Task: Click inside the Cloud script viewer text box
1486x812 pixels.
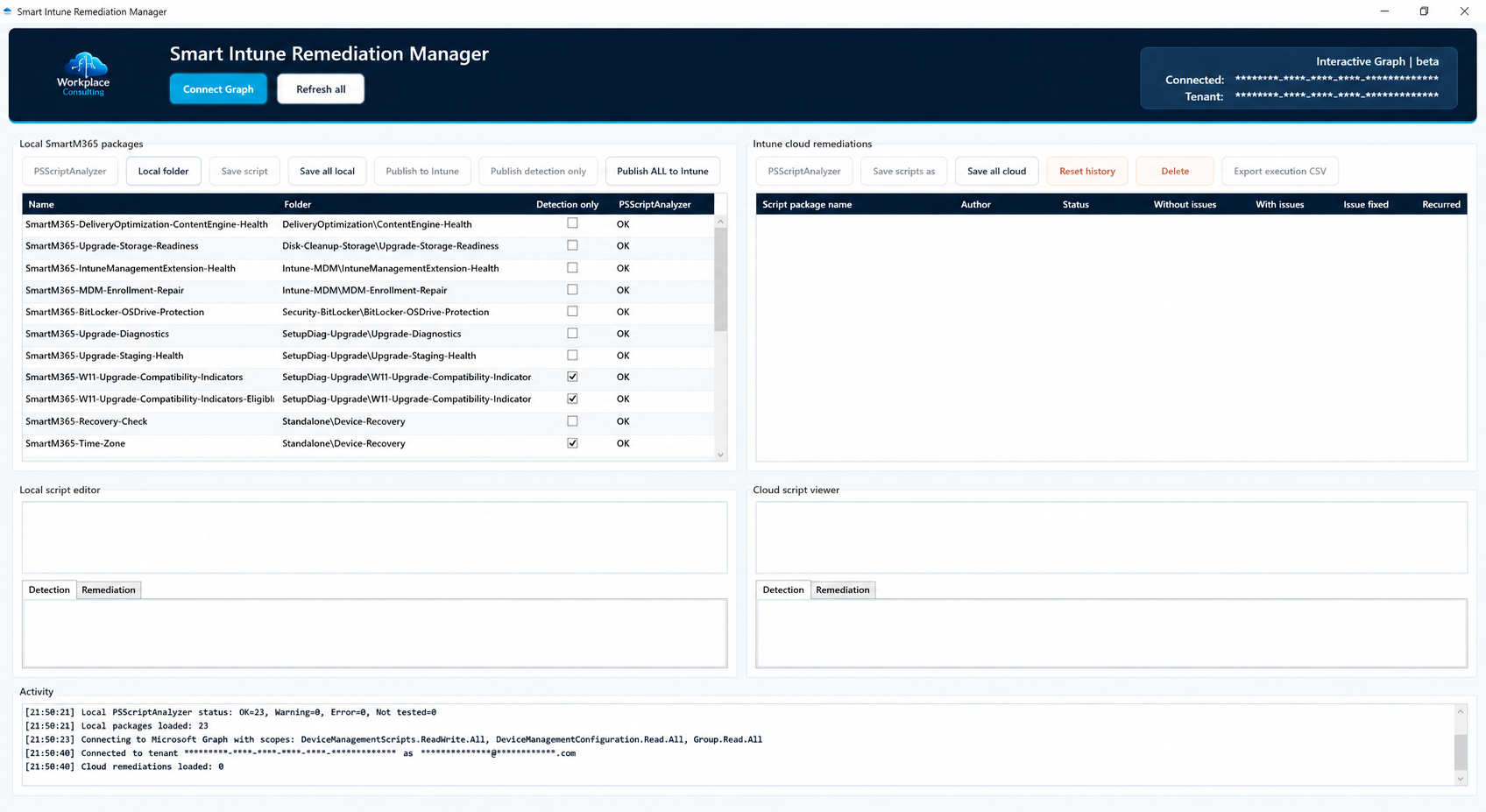Action: [1111, 537]
